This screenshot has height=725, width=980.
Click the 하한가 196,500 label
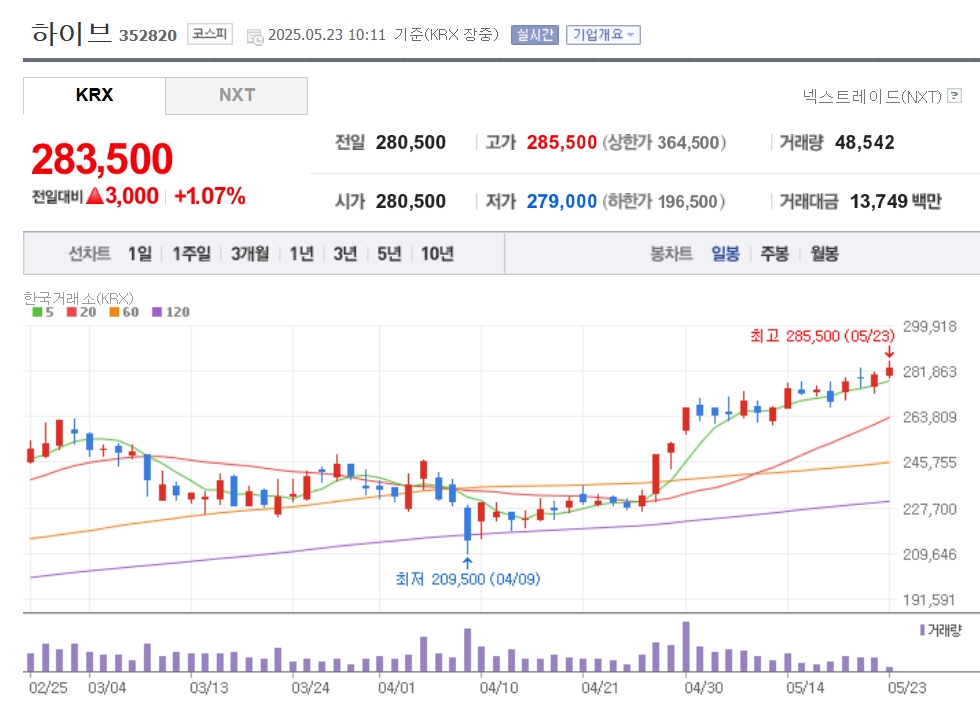coord(664,201)
